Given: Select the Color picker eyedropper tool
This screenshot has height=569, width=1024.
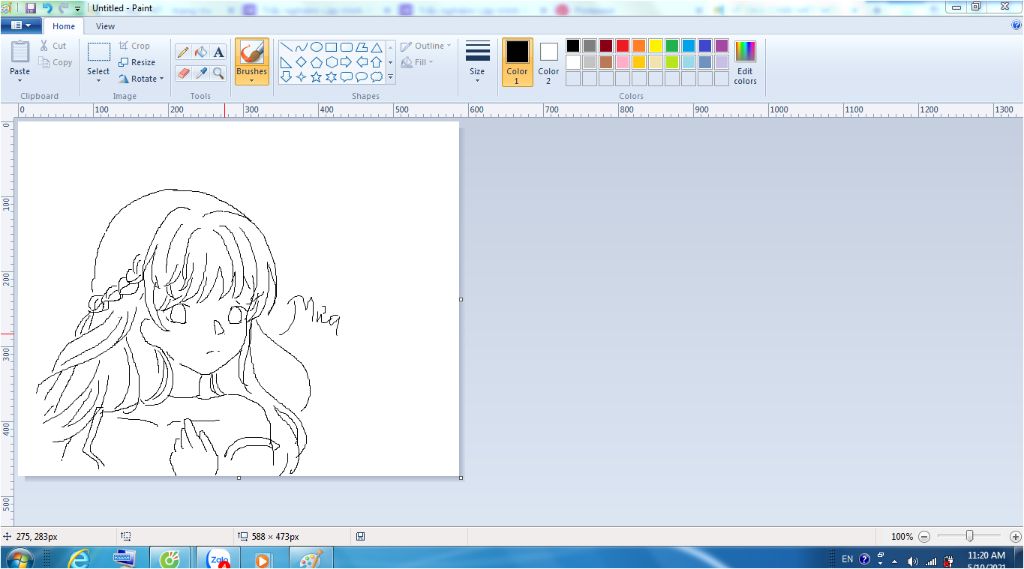Looking at the screenshot, I should pos(201,73).
